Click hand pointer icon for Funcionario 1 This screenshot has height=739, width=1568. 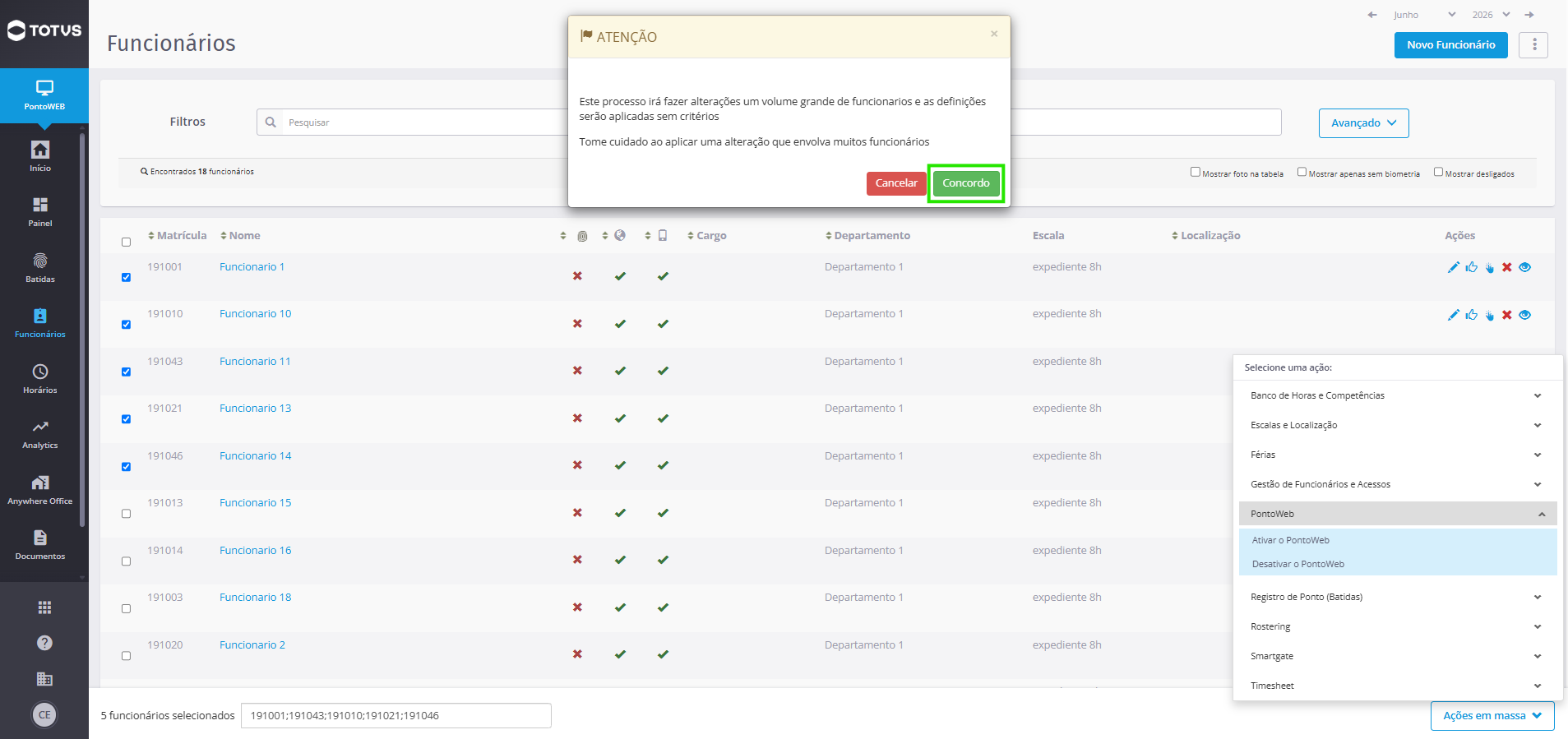[x=1490, y=268]
